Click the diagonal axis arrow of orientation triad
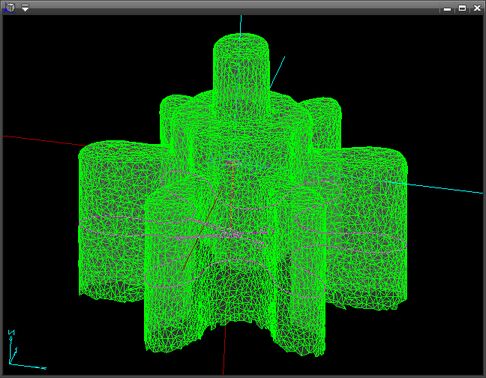The width and height of the screenshot is (486, 378). tap(14, 355)
